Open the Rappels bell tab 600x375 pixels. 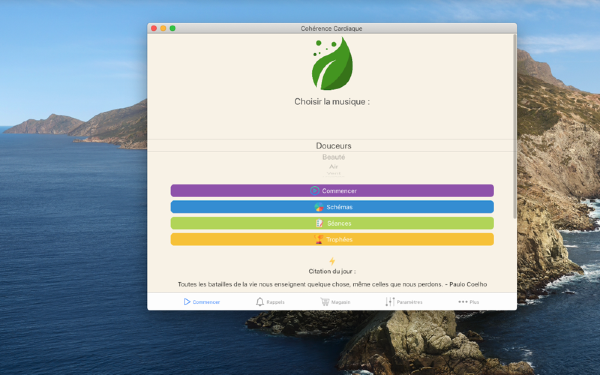(x=270, y=302)
